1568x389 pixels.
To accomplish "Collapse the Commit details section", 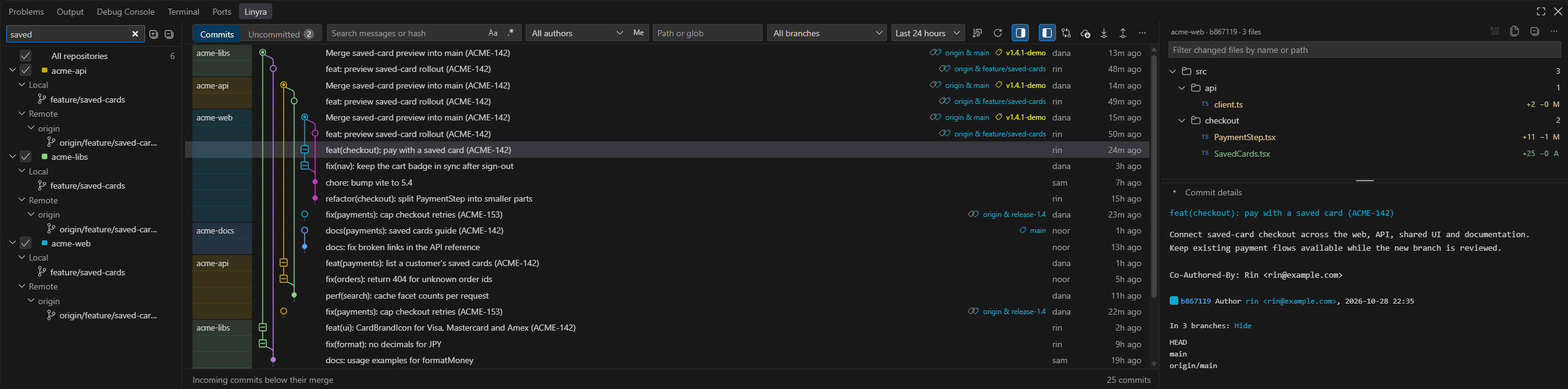I will (x=1175, y=192).
